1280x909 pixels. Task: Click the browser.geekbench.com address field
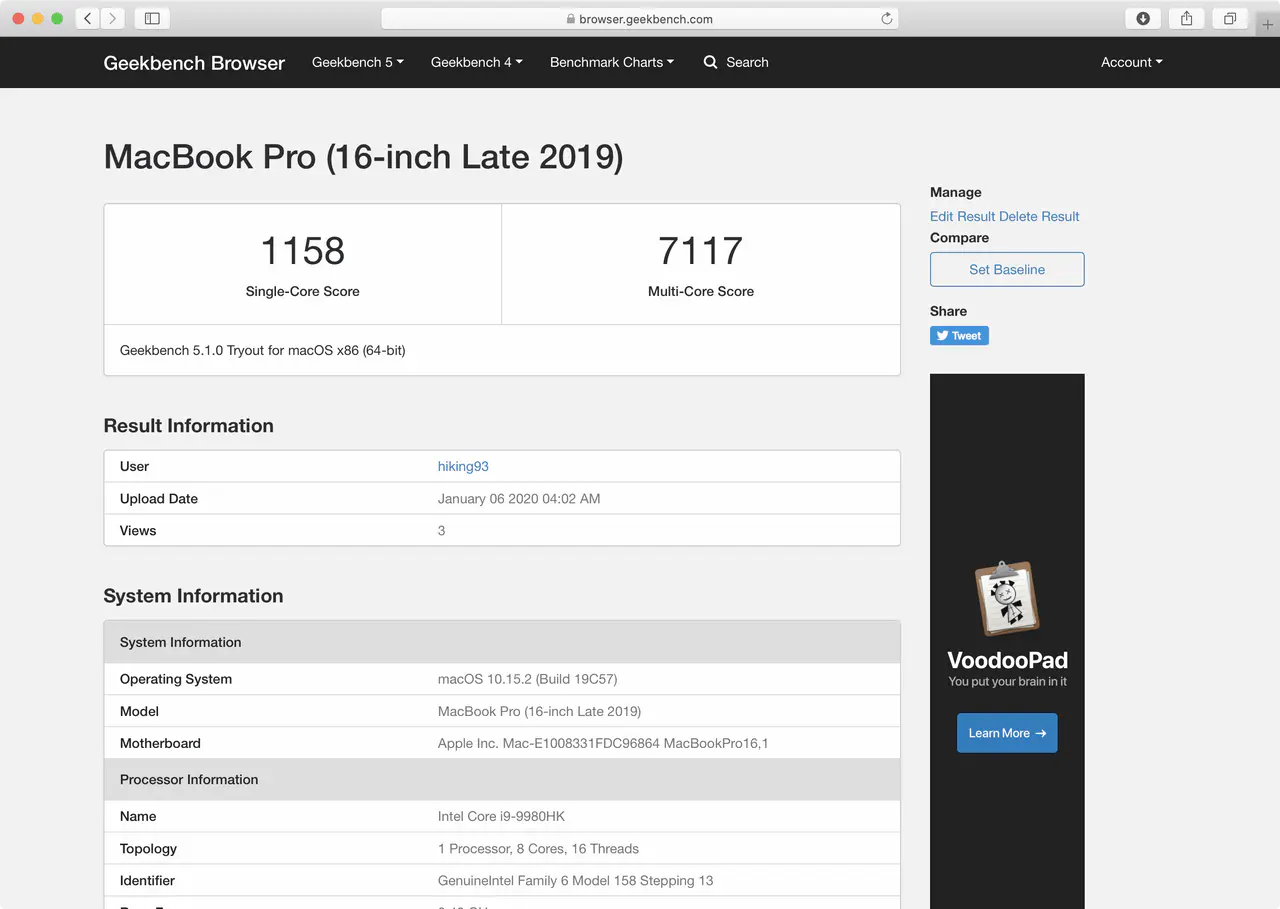point(639,18)
